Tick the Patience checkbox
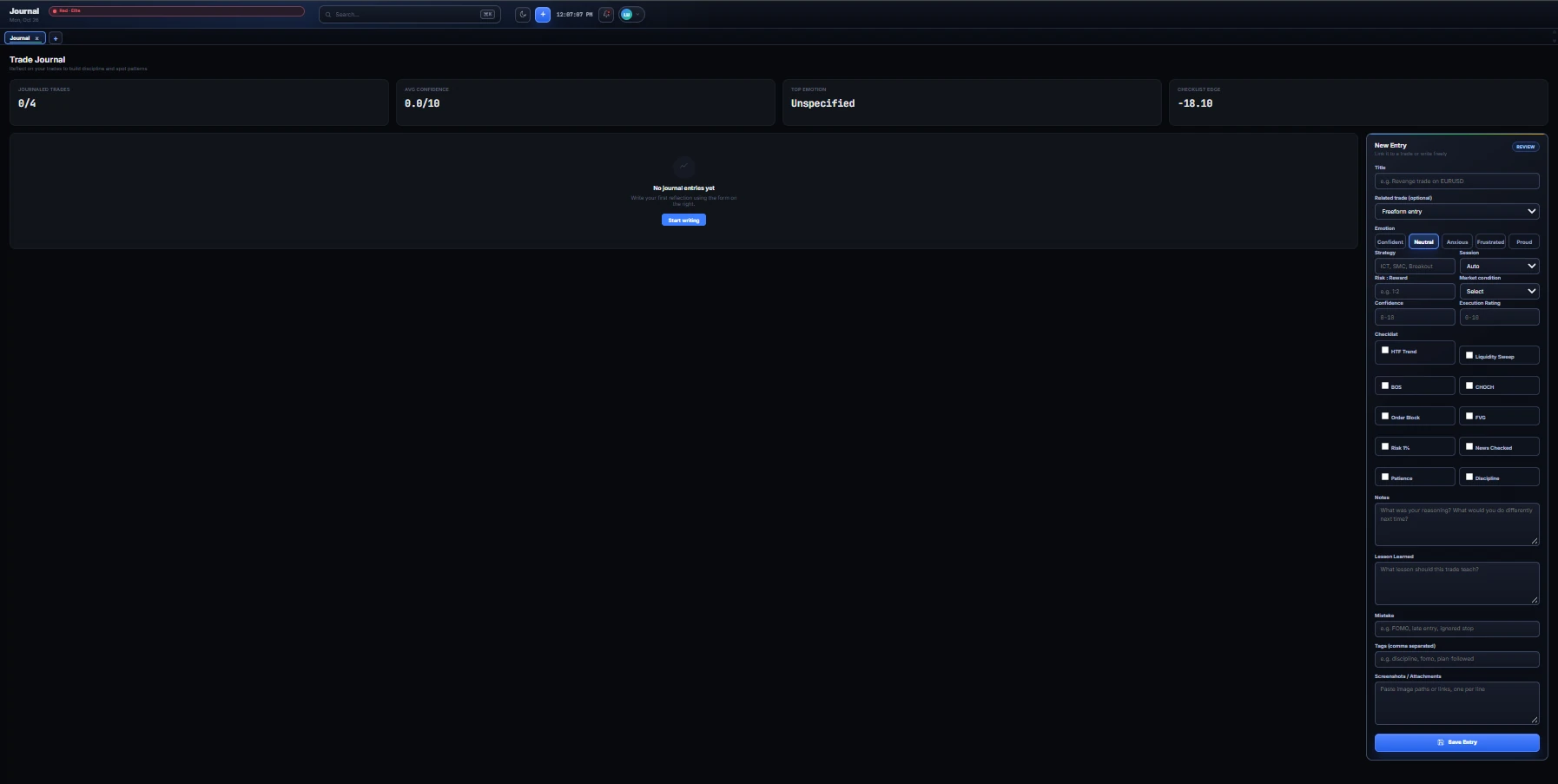The width and height of the screenshot is (1558, 784). 1385,477
